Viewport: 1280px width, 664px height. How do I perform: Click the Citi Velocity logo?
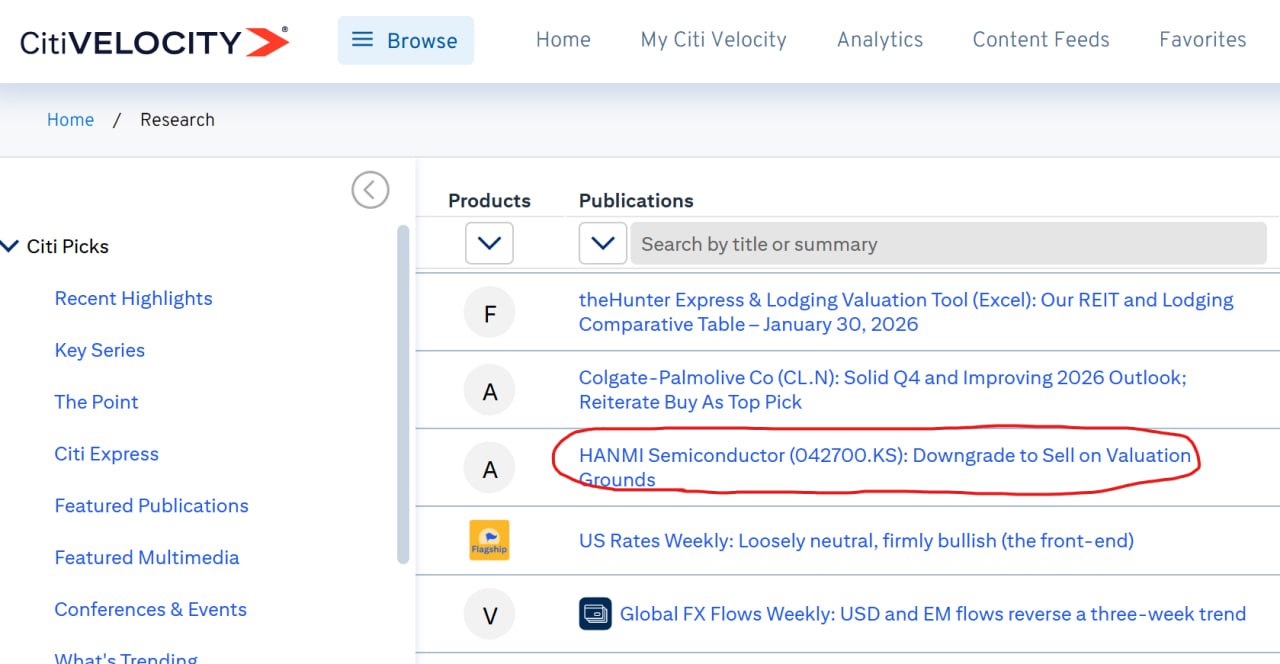[155, 42]
